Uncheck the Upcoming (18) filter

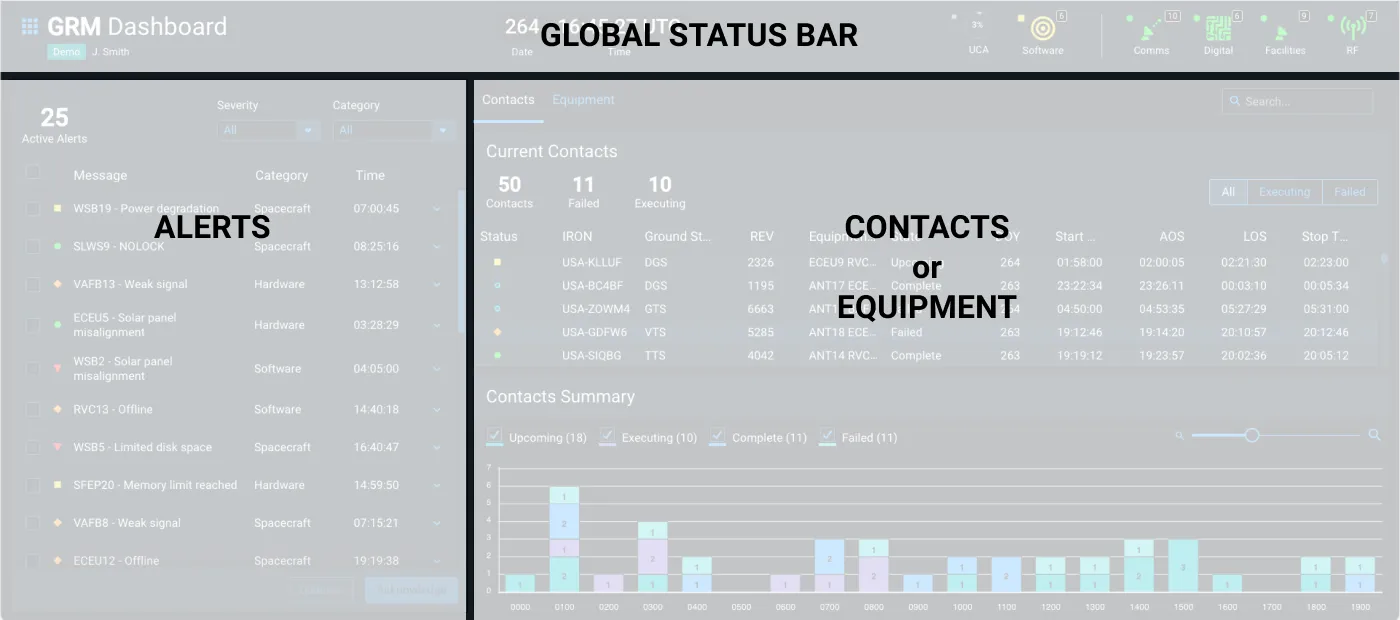tap(494, 436)
